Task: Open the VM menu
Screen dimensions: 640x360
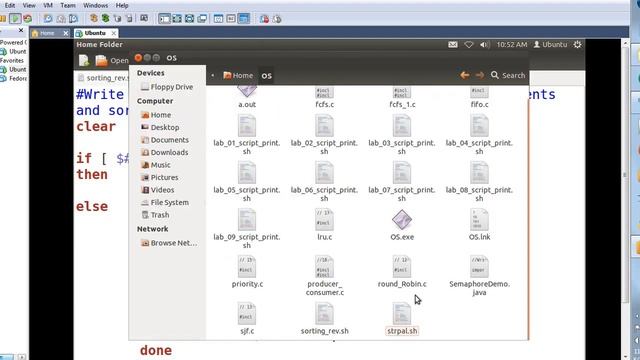Action: pyautogui.click(x=48, y=5)
